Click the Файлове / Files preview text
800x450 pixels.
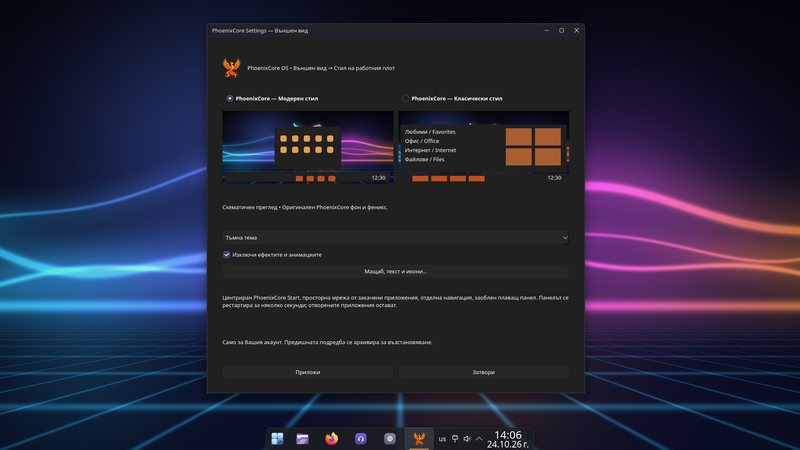[424, 159]
